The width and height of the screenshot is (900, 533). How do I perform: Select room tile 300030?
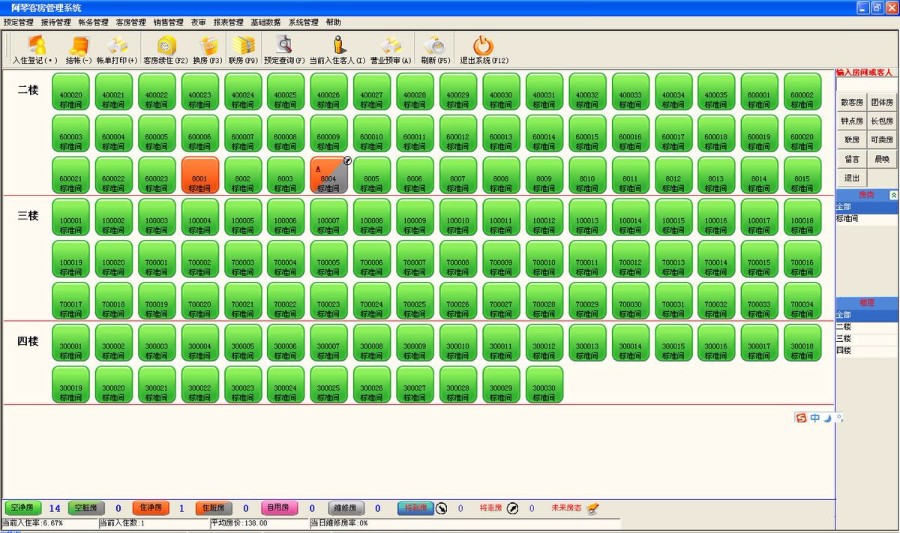544,384
